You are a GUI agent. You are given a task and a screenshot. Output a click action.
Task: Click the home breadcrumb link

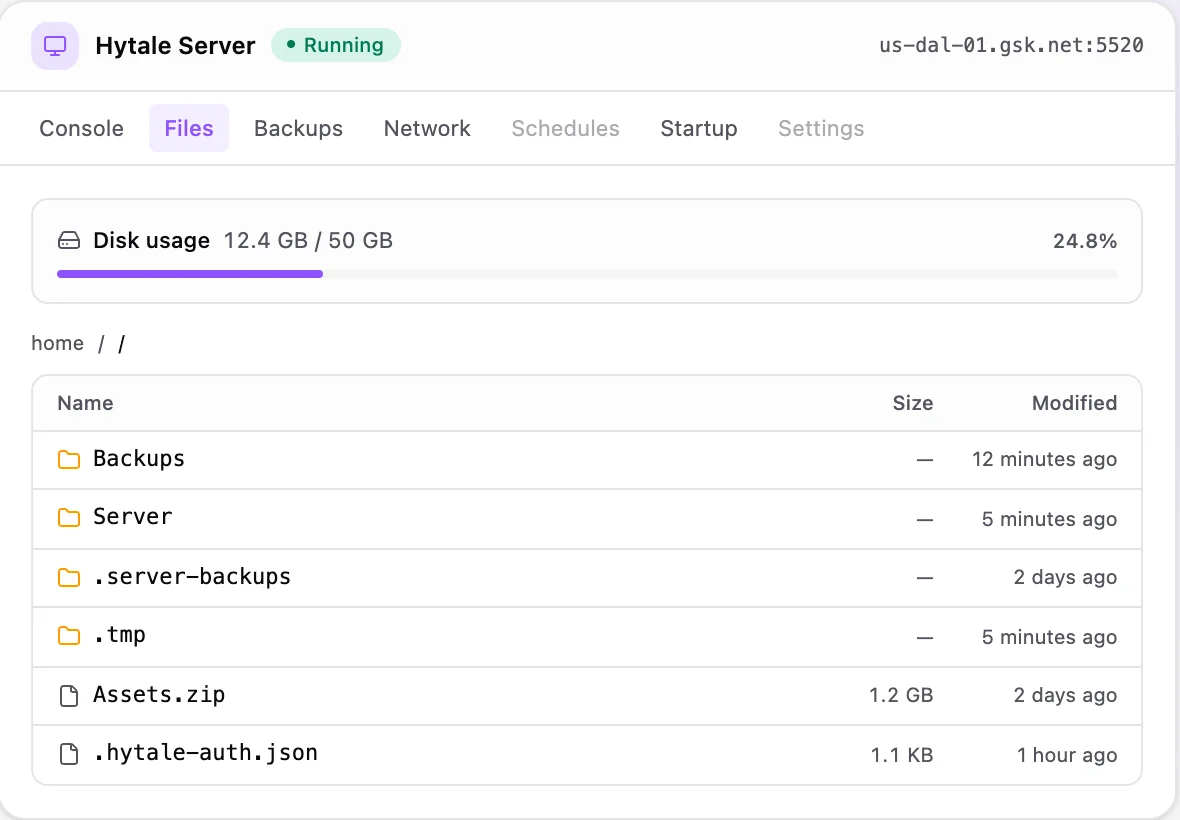(57, 343)
